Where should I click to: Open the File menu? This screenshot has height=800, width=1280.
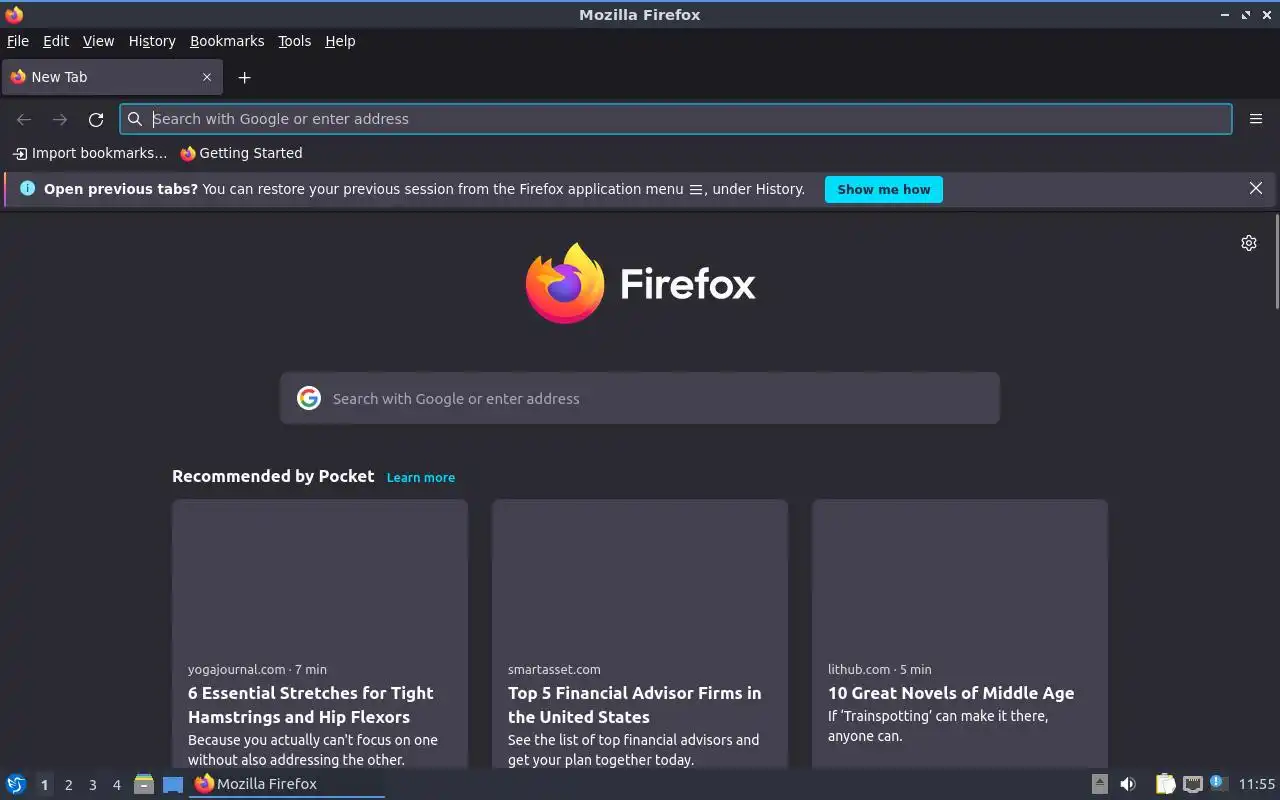point(18,41)
